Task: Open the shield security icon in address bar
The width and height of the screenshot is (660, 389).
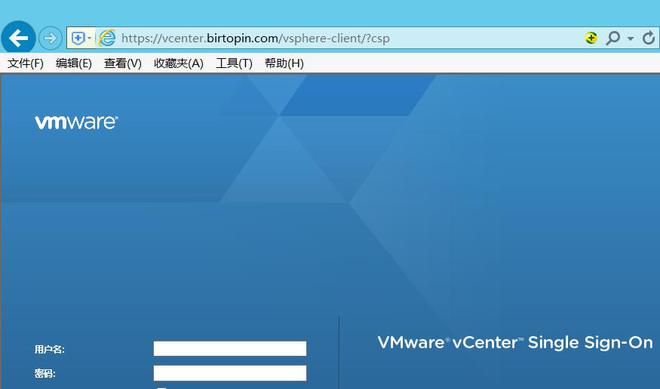Action: [x=78, y=38]
